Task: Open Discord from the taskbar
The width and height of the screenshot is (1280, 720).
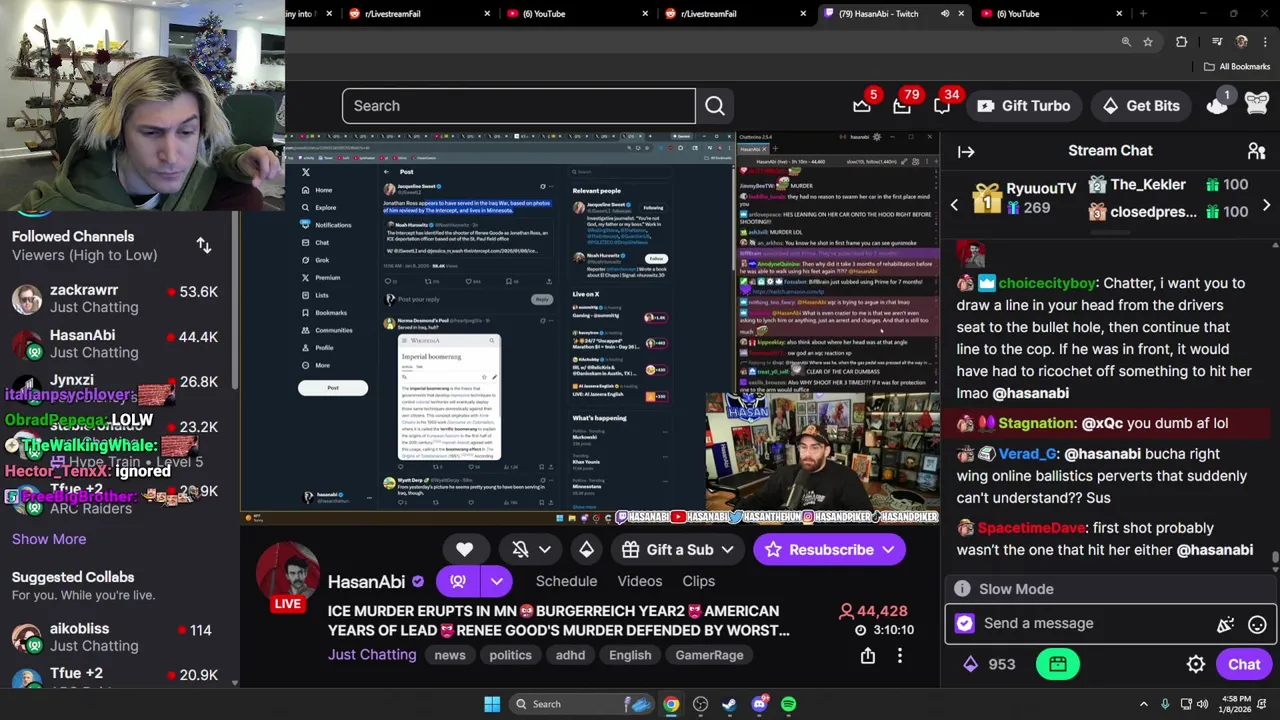Action: pos(759,704)
